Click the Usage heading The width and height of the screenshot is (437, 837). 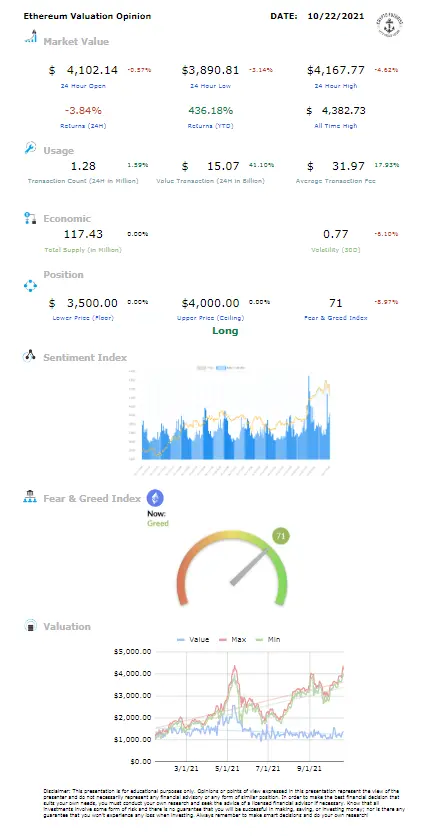(58, 151)
